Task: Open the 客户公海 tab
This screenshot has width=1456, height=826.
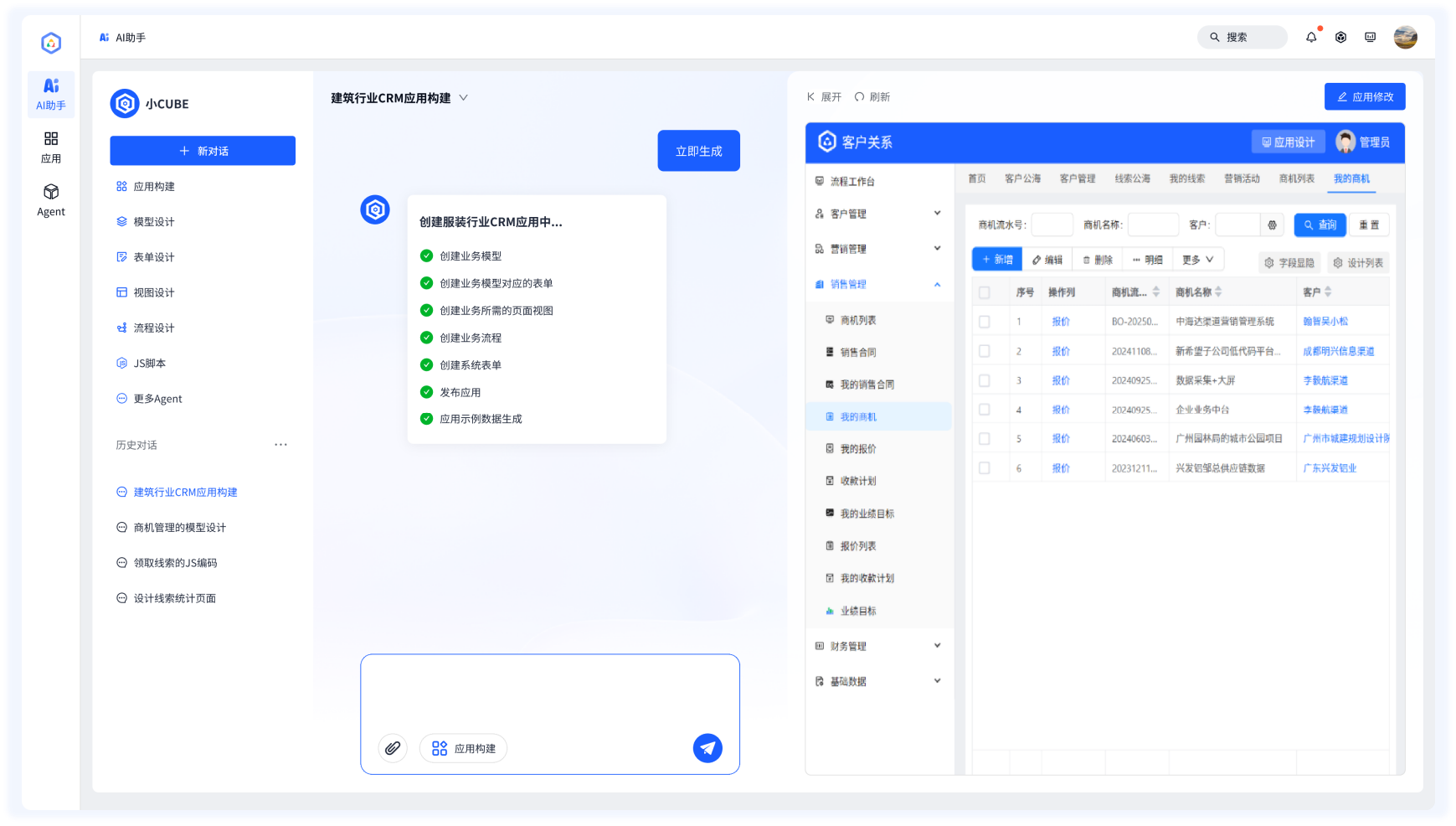Action: point(1023,178)
